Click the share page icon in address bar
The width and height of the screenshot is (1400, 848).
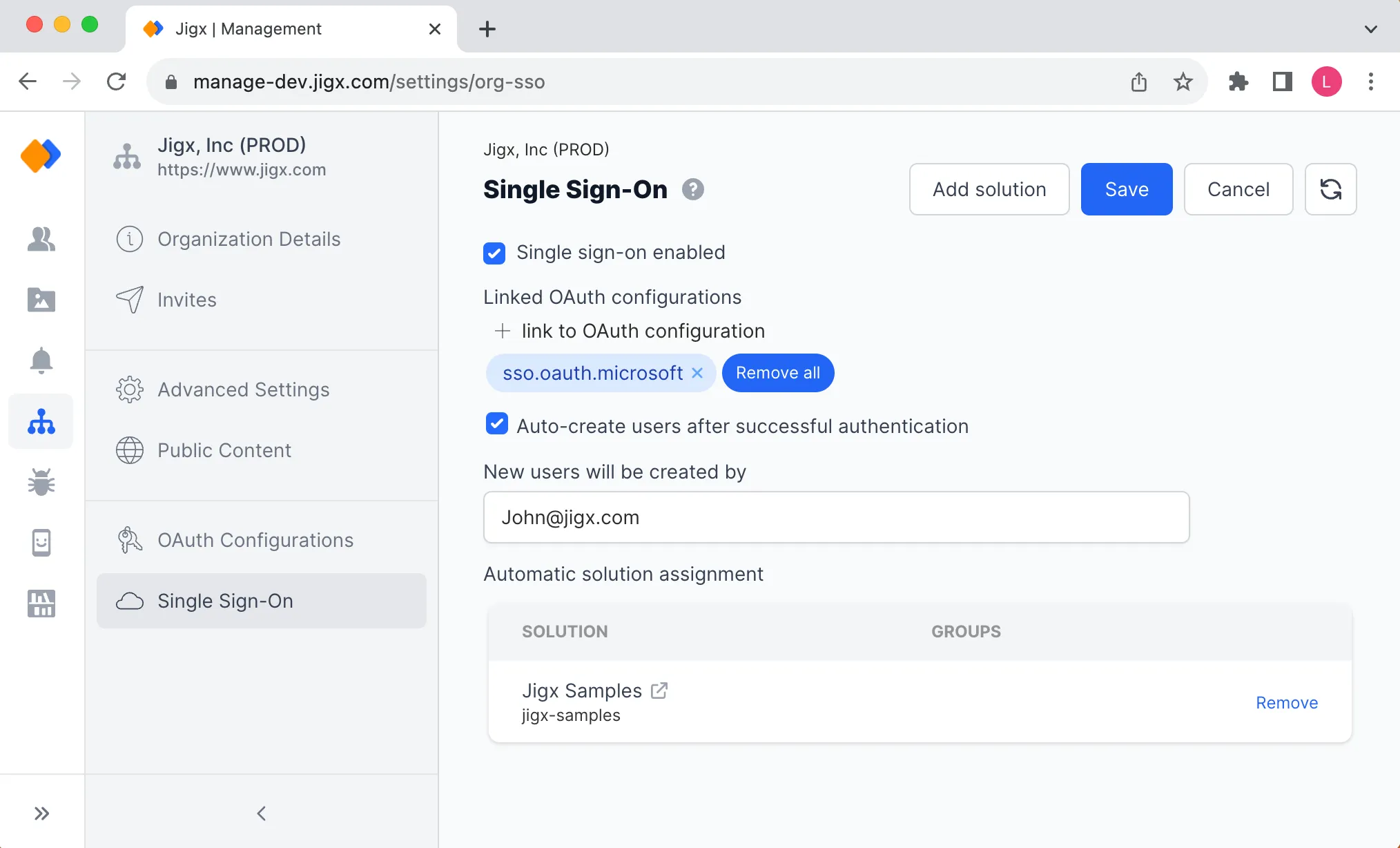[x=1139, y=81]
